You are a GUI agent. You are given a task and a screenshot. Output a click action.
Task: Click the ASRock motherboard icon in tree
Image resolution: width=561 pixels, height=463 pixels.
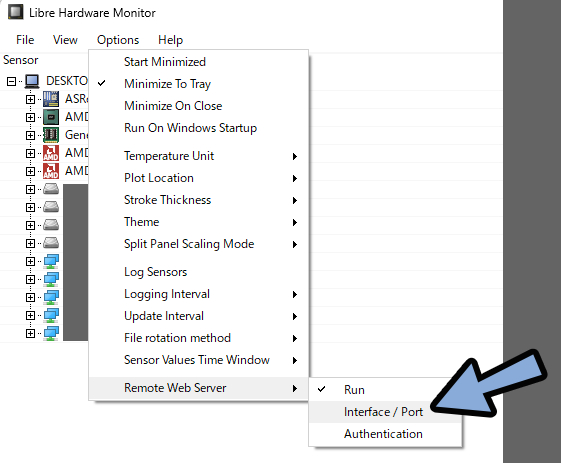coord(51,99)
